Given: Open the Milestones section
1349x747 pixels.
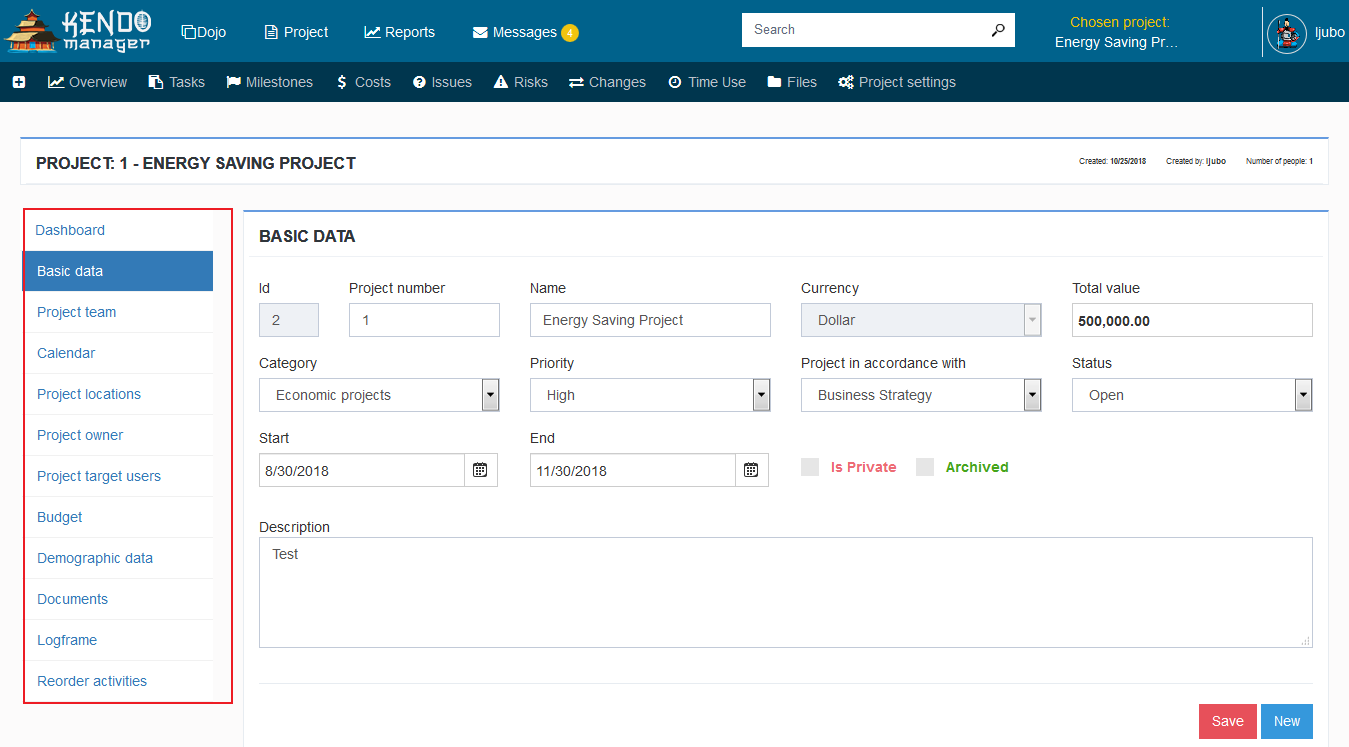Looking at the screenshot, I should click(270, 82).
